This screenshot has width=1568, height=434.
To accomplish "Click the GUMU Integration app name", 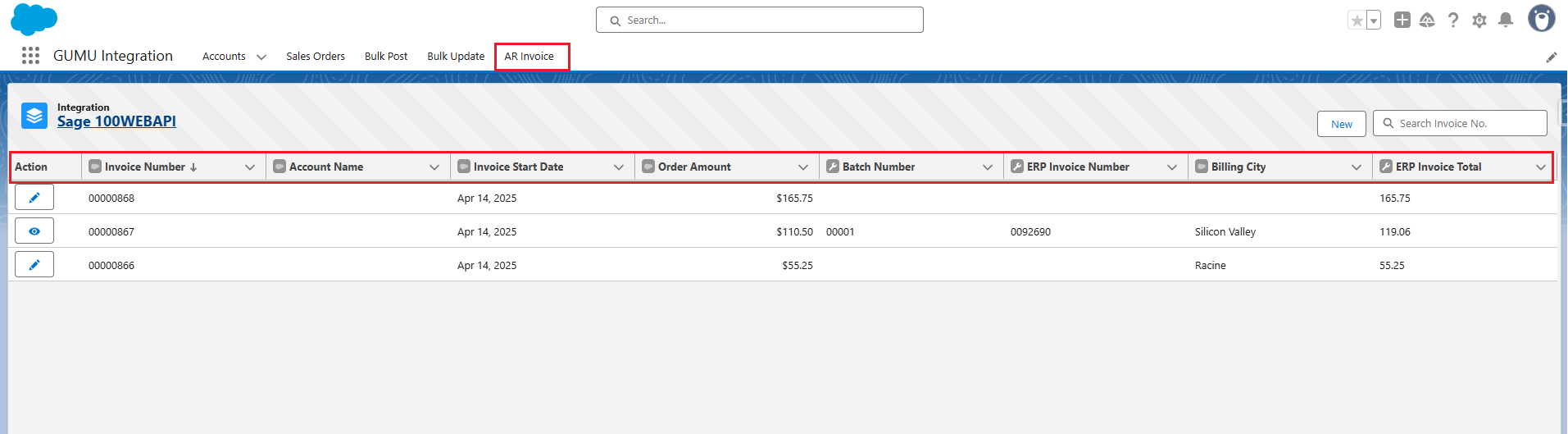I will [113, 56].
